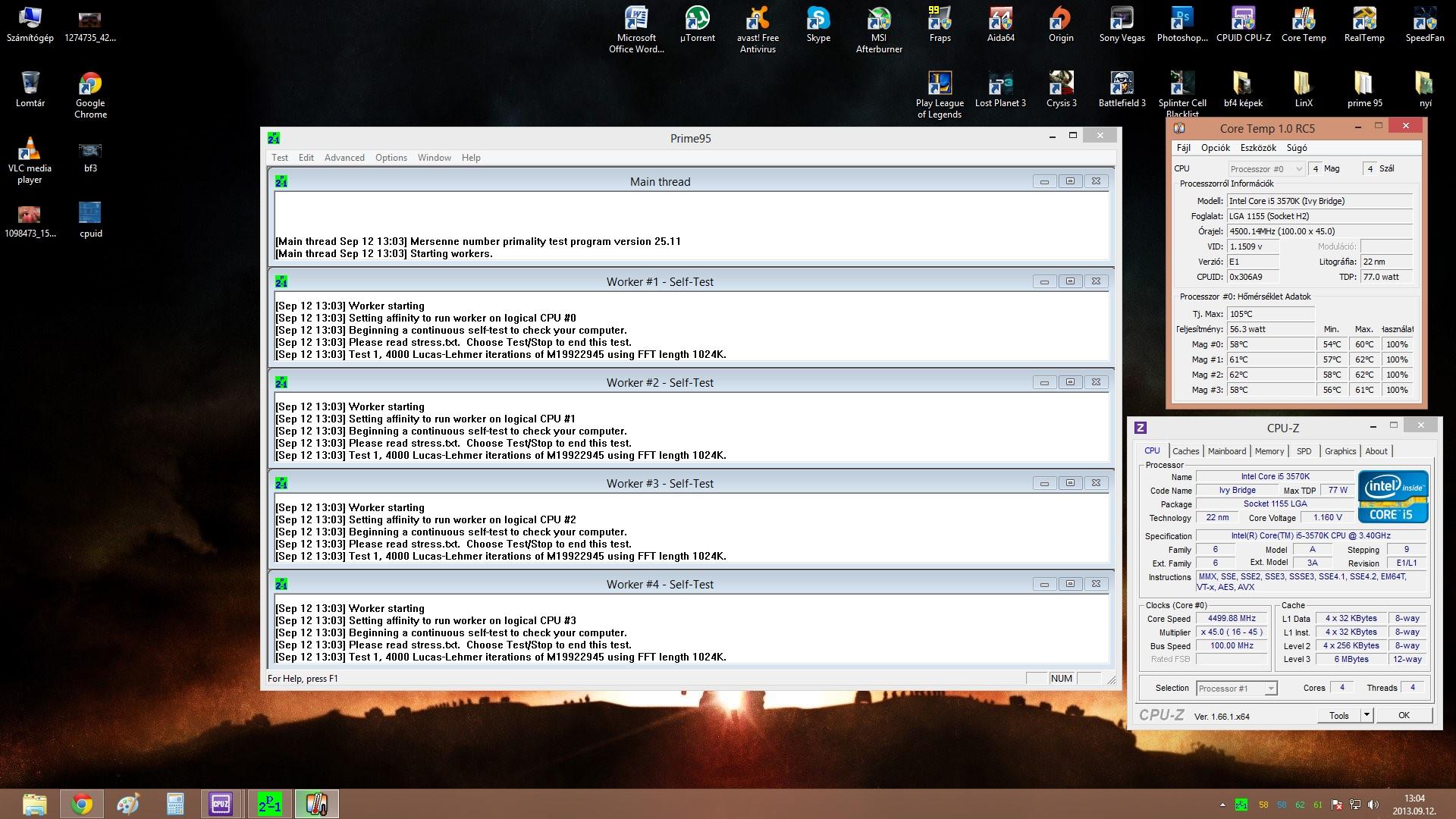The height and width of the screenshot is (819, 1456).
Task: Open the LinX folder on the desktop
Action: [1304, 89]
